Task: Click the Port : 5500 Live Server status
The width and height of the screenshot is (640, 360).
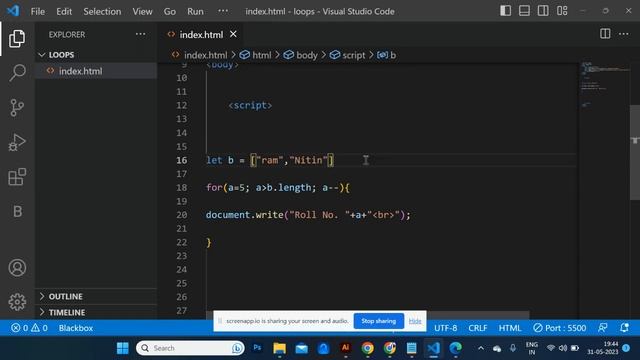Action: point(560,328)
